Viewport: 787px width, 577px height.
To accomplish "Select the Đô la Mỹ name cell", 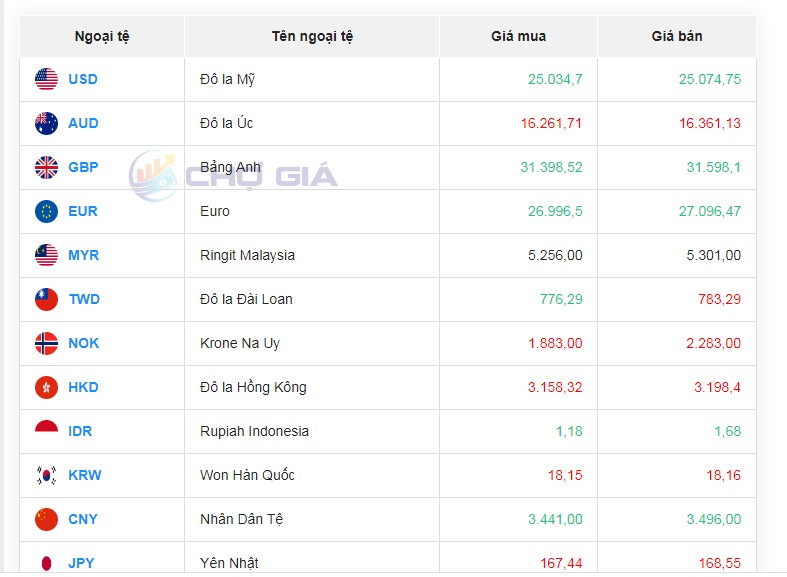I will click(x=312, y=79).
